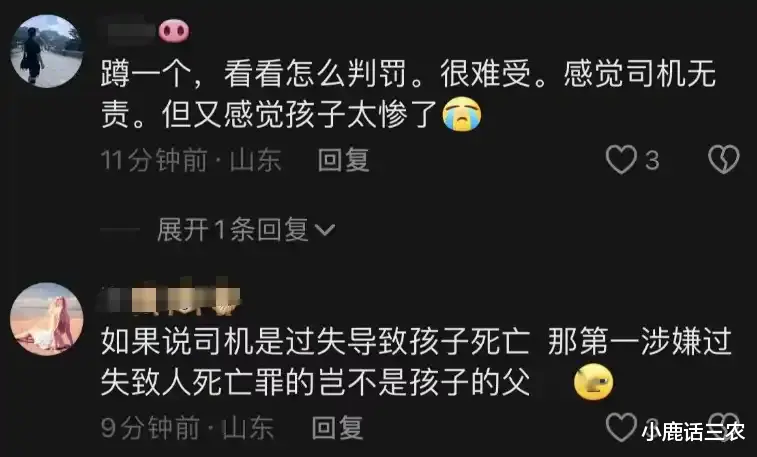Viewport: 757px width, 457px height.
Task: Open the first commenter's blurred username
Action: (x=128, y=31)
